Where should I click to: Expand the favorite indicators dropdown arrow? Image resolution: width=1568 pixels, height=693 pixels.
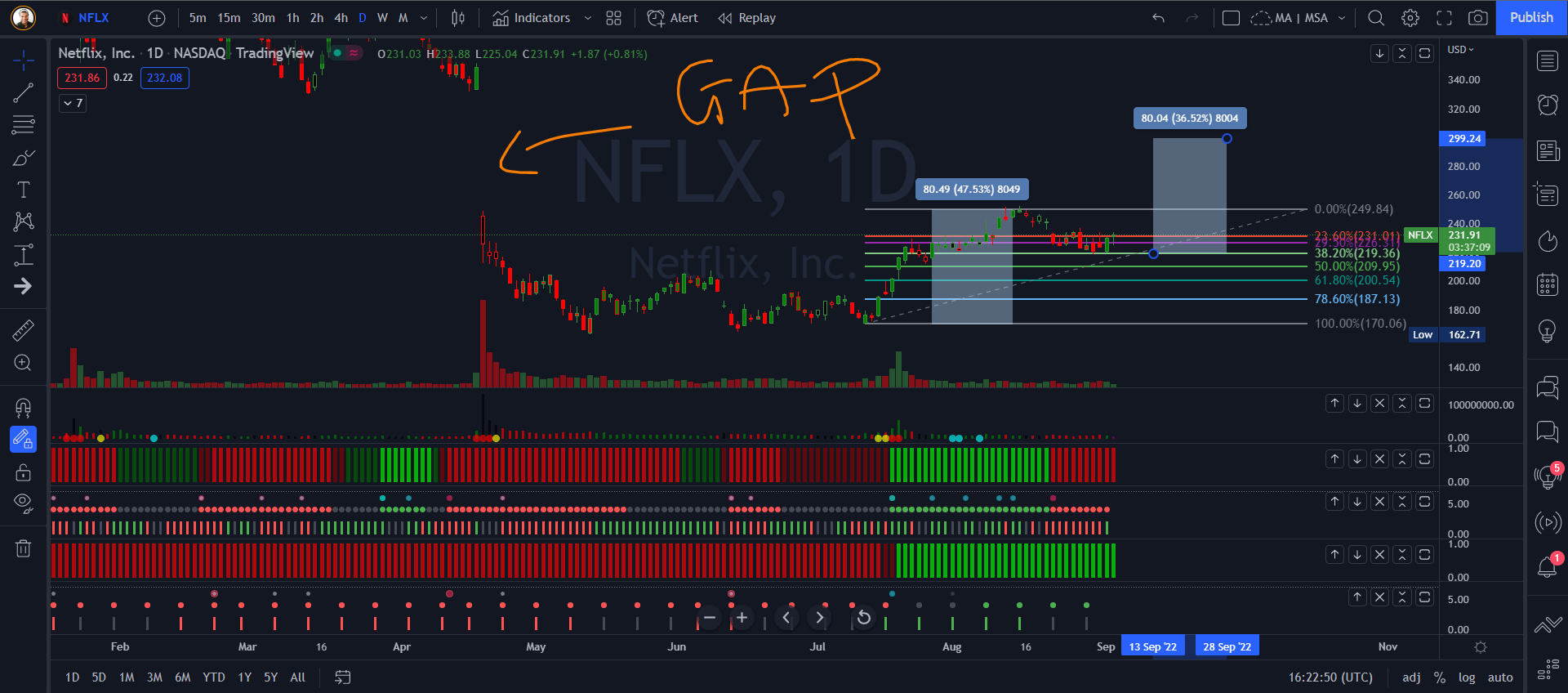pyautogui.click(x=587, y=18)
